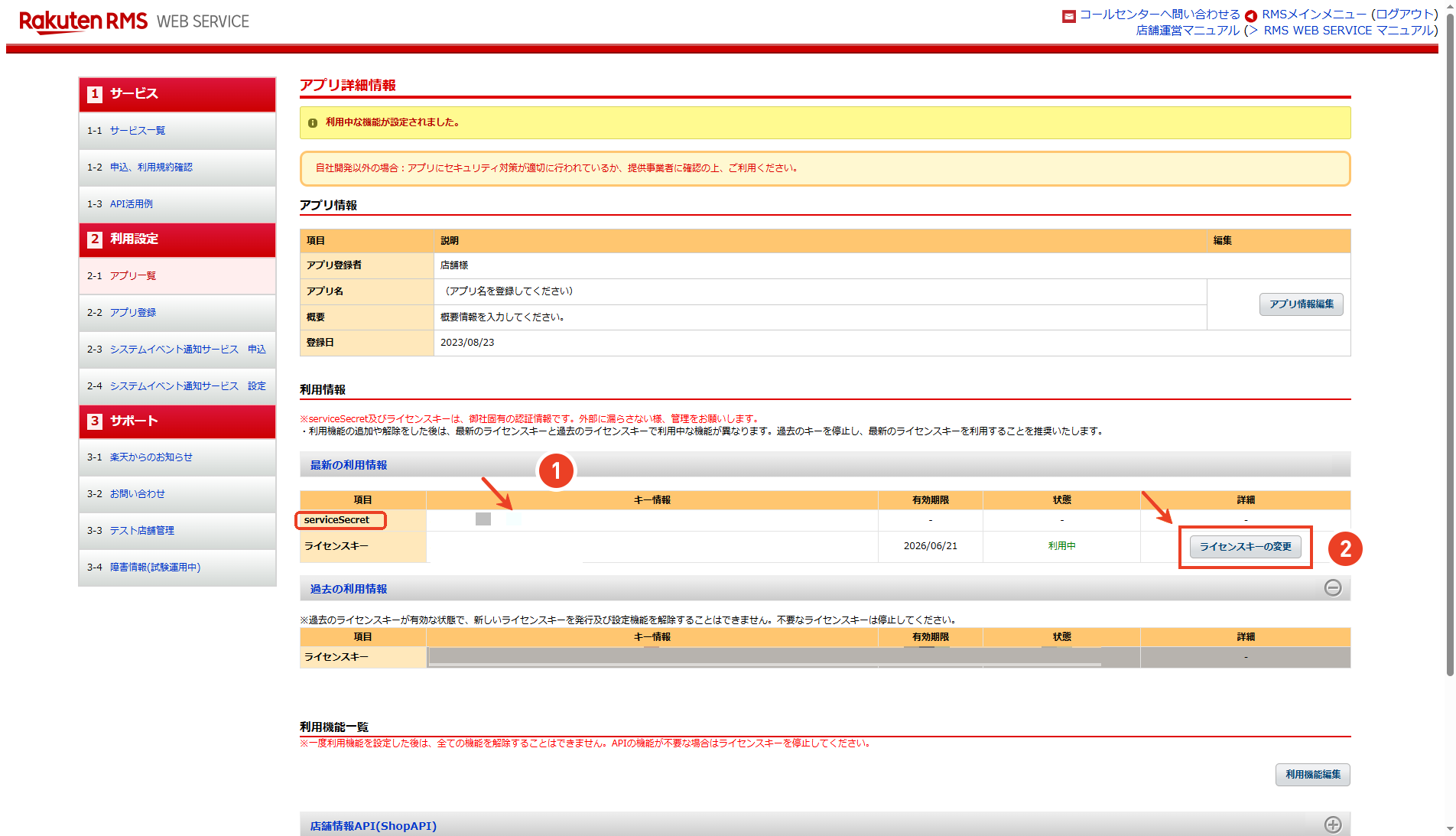Click the 2023/08/23 registration date
Image resolution: width=1456 pixels, height=836 pixels.
point(467,343)
